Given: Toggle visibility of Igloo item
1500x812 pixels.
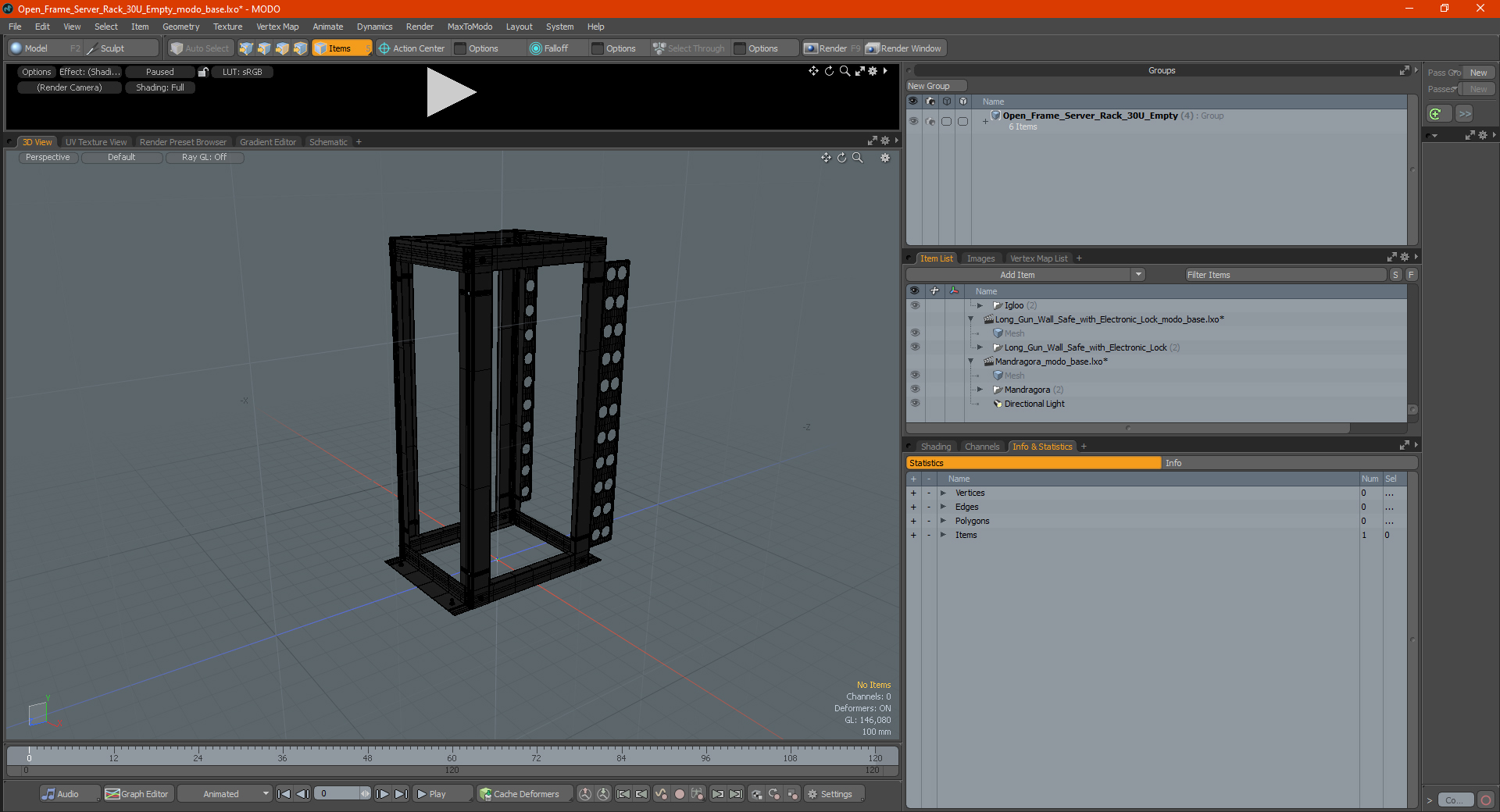Looking at the screenshot, I should (x=915, y=305).
